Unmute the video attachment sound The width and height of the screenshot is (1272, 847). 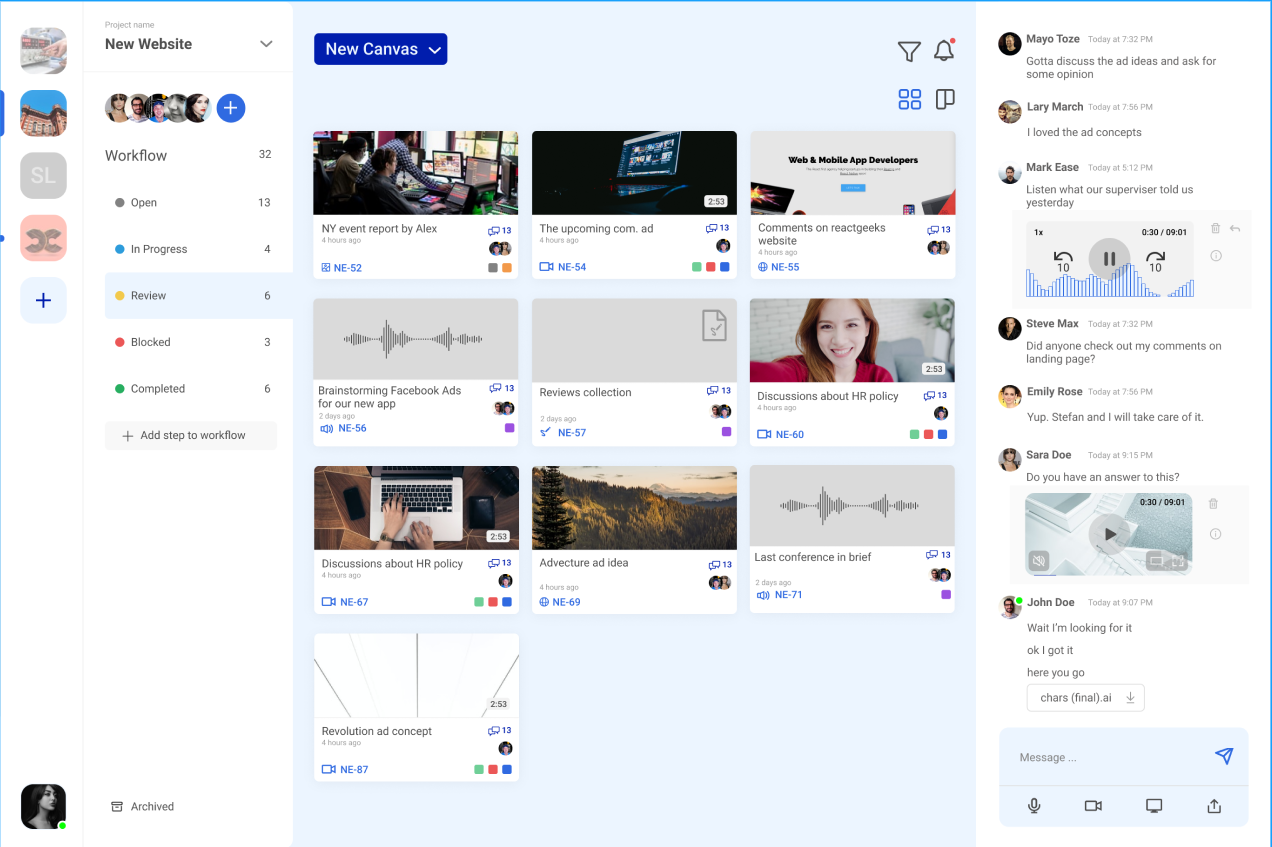1040,561
